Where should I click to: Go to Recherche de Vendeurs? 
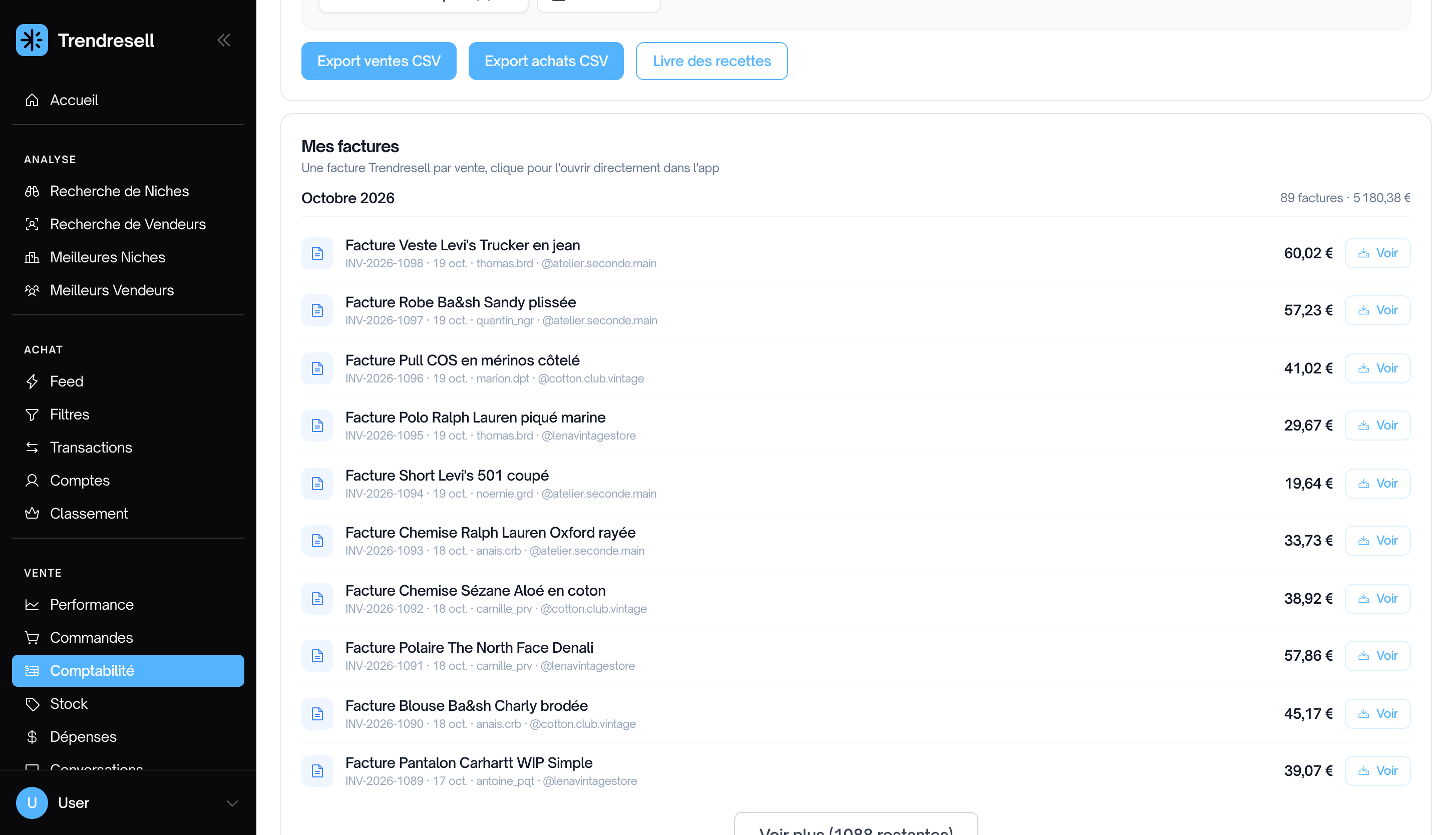click(128, 224)
